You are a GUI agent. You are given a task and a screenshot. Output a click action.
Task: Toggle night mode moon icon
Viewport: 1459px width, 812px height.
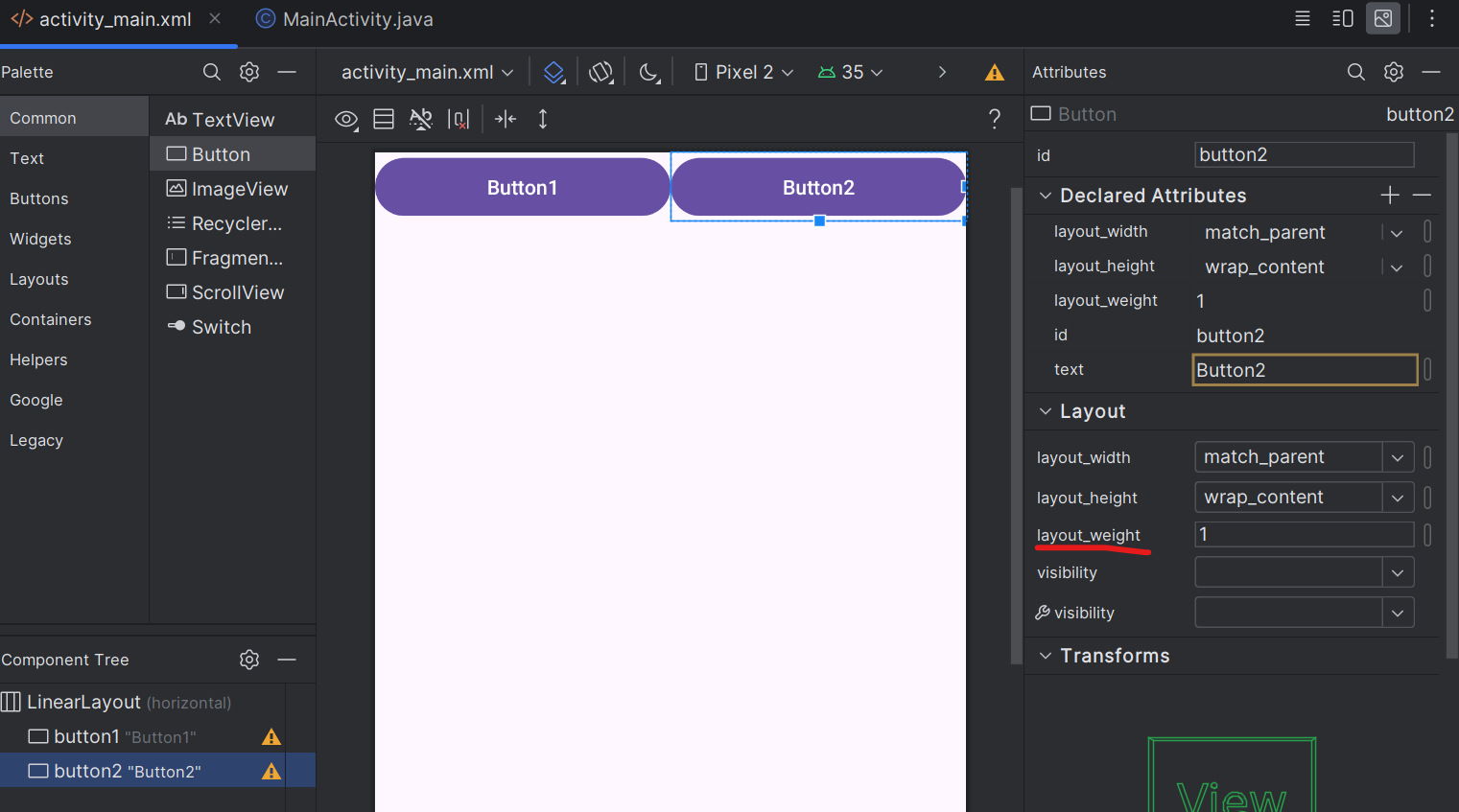[x=649, y=72]
